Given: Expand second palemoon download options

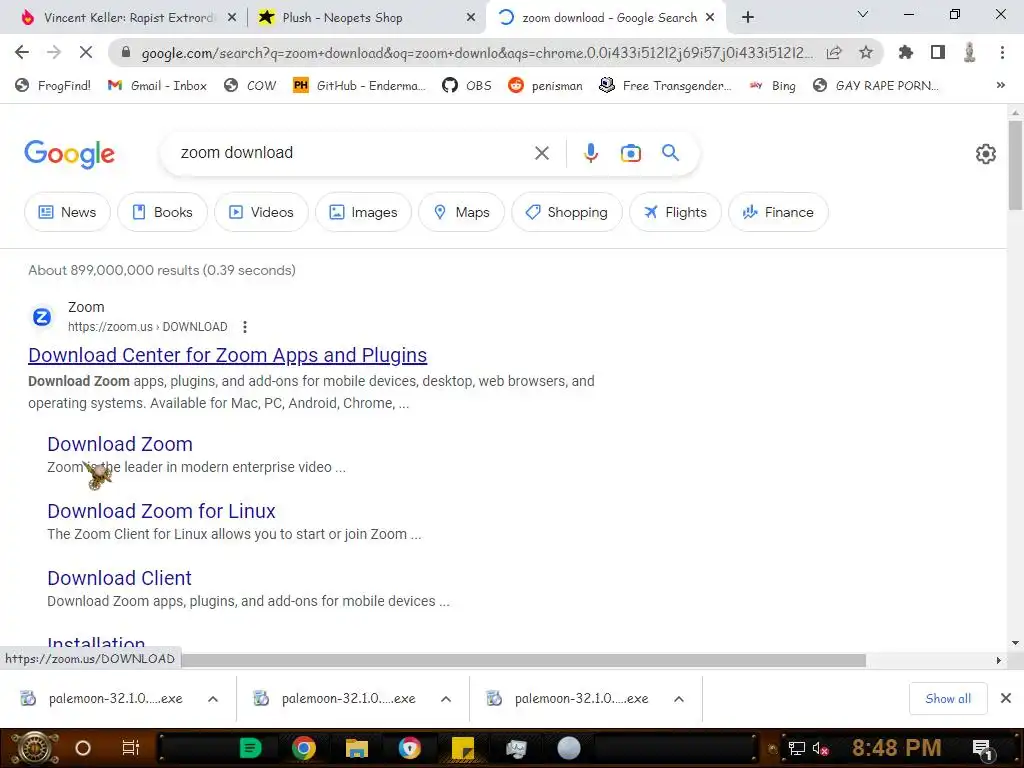Looking at the screenshot, I should point(446,699).
